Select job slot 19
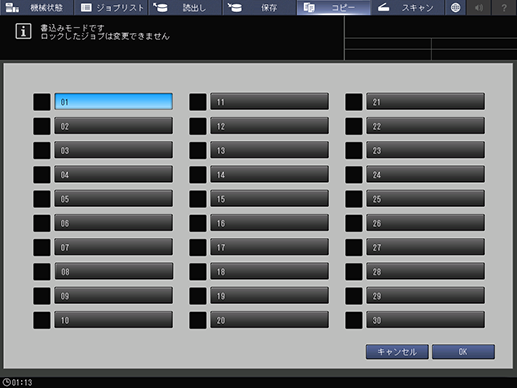This screenshot has width=517, height=388. coord(269,296)
